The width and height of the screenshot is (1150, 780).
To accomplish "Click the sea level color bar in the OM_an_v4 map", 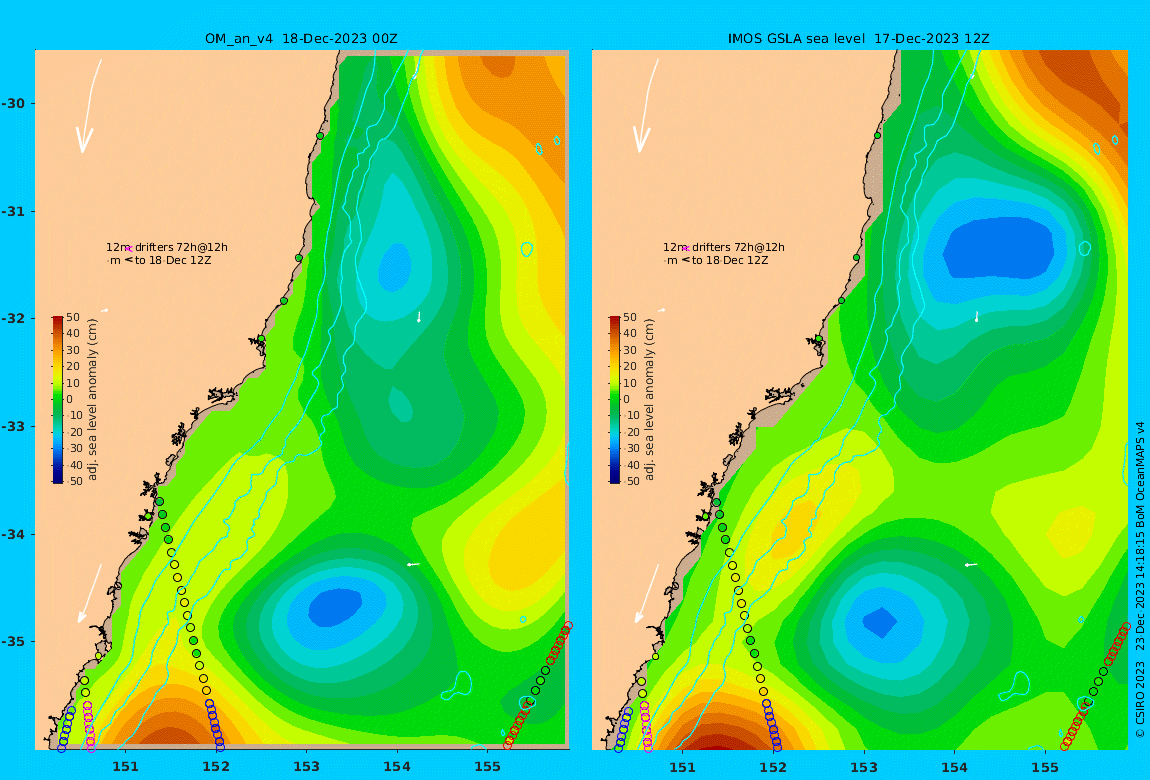I will [x=58, y=400].
